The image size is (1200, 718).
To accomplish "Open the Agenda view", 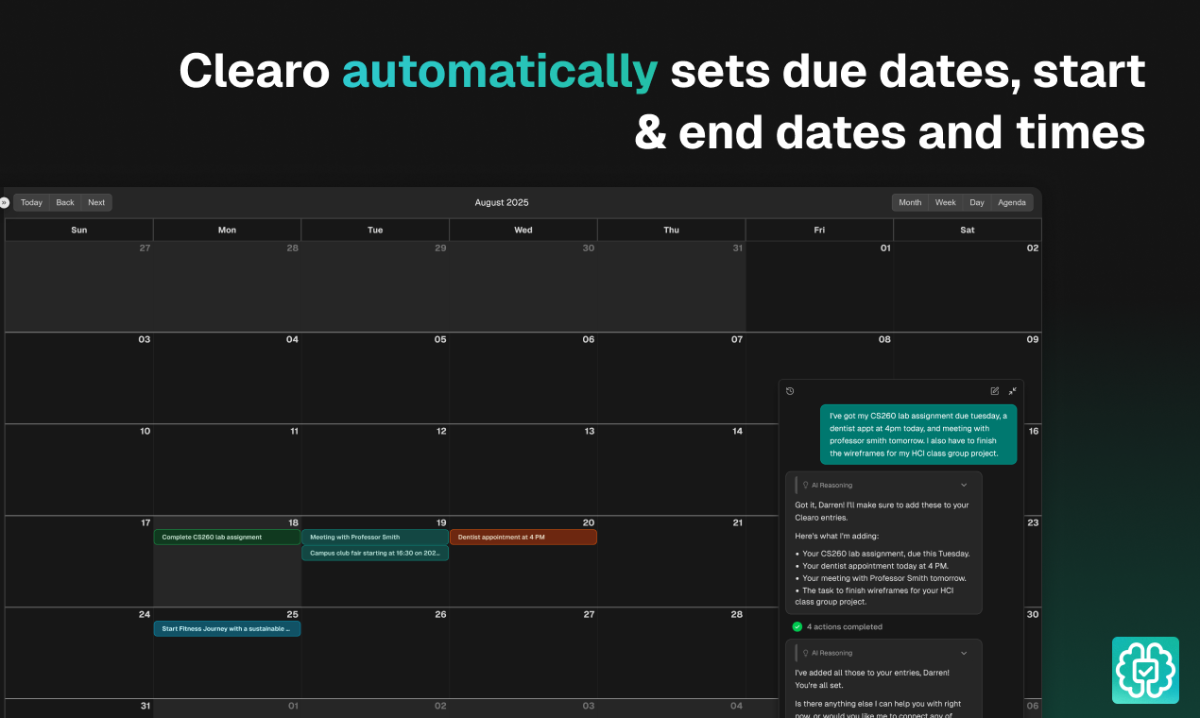I will (1012, 203).
